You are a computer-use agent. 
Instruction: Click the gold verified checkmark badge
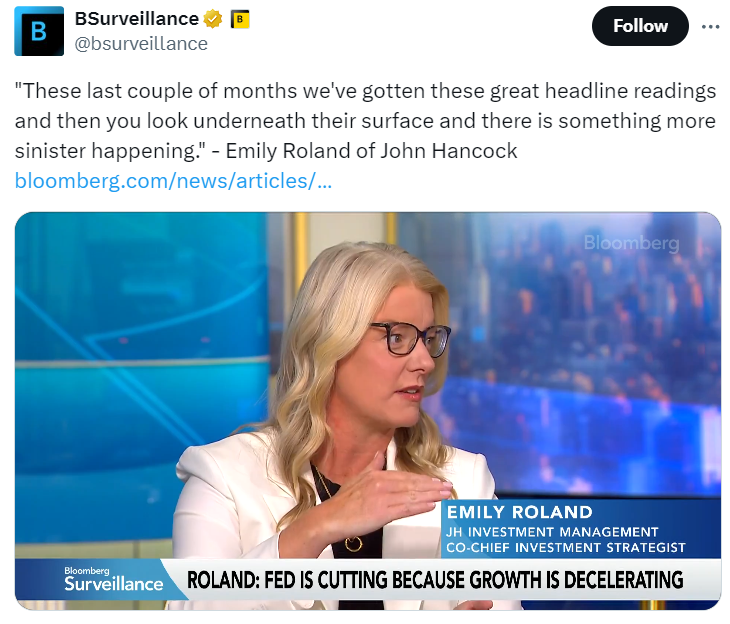pyautogui.click(x=213, y=19)
